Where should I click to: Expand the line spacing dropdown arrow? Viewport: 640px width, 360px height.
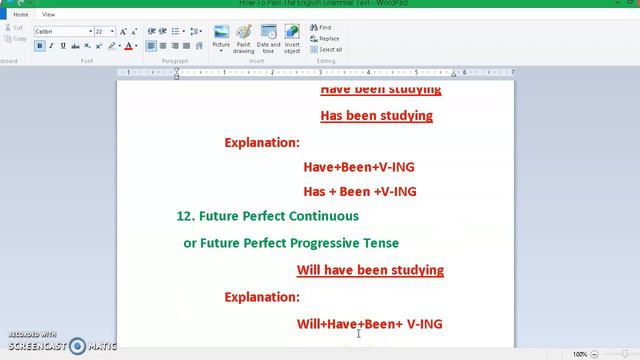point(201,31)
